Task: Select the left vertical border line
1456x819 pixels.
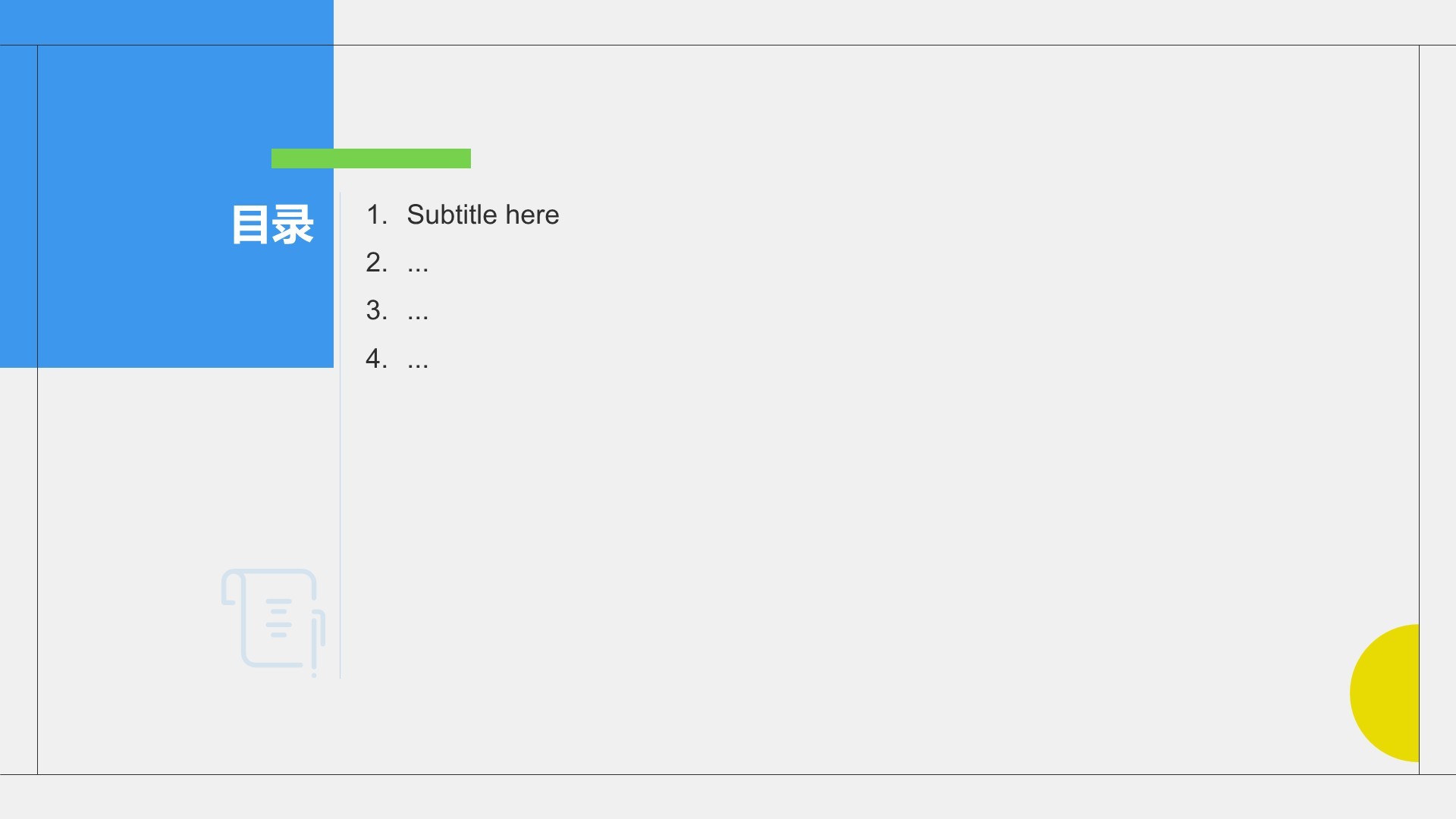Action: coord(37,531)
